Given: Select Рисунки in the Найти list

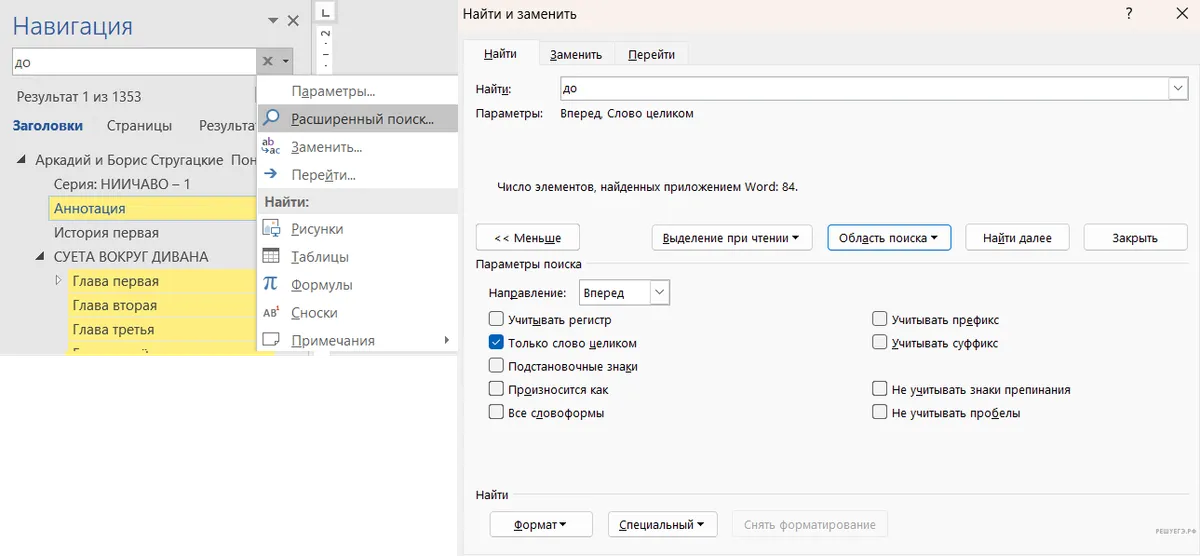Looking at the screenshot, I should coord(317,229).
